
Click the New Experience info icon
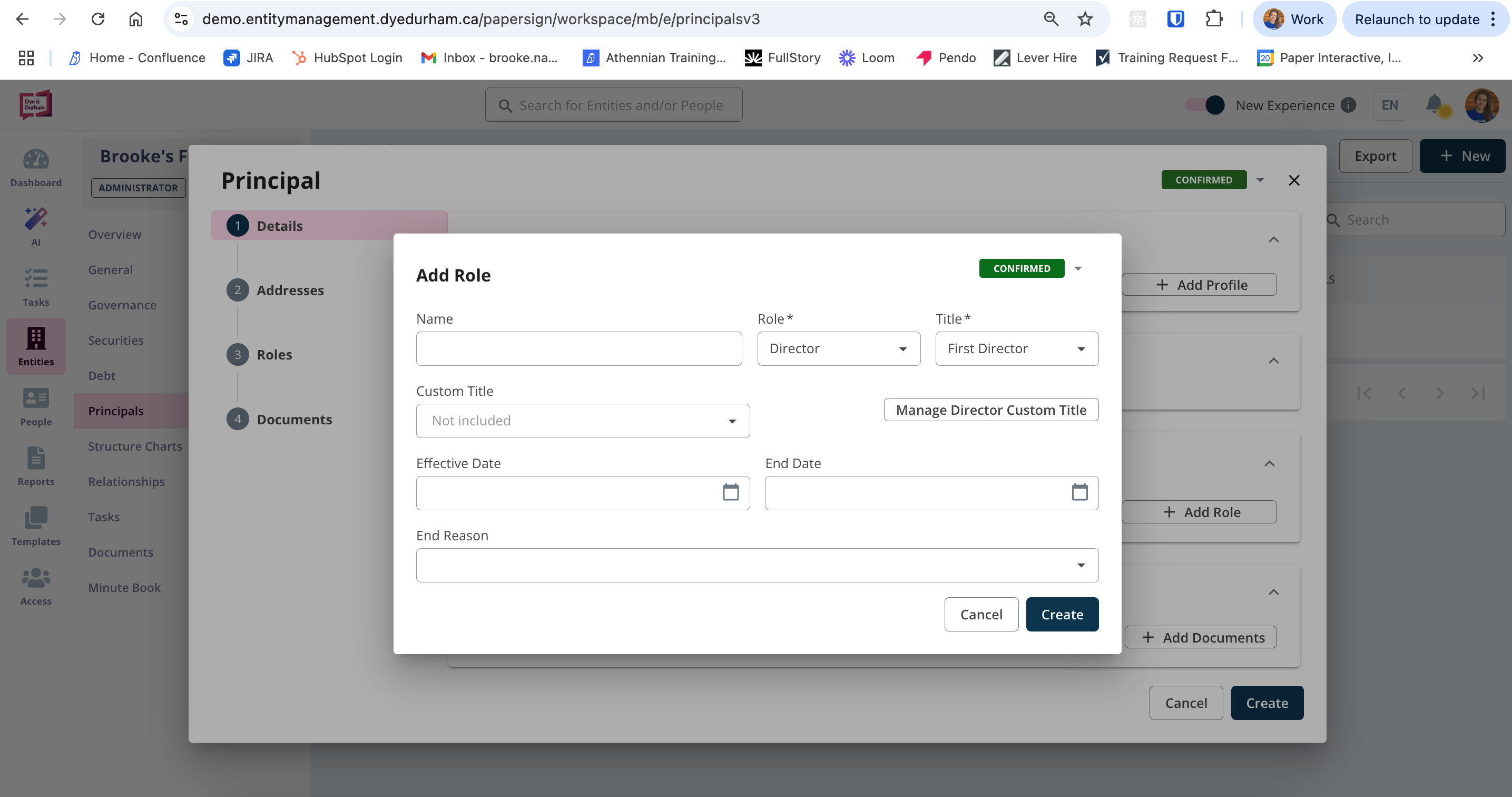pos(1349,104)
